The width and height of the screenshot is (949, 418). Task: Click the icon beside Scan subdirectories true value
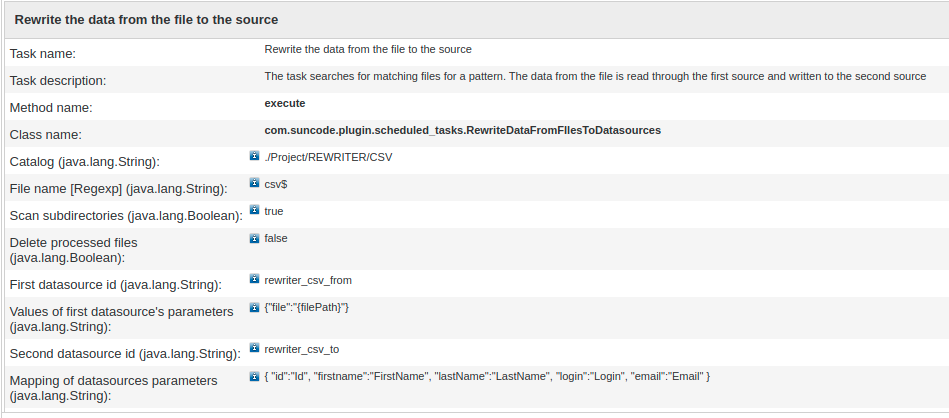pyautogui.click(x=255, y=211)
